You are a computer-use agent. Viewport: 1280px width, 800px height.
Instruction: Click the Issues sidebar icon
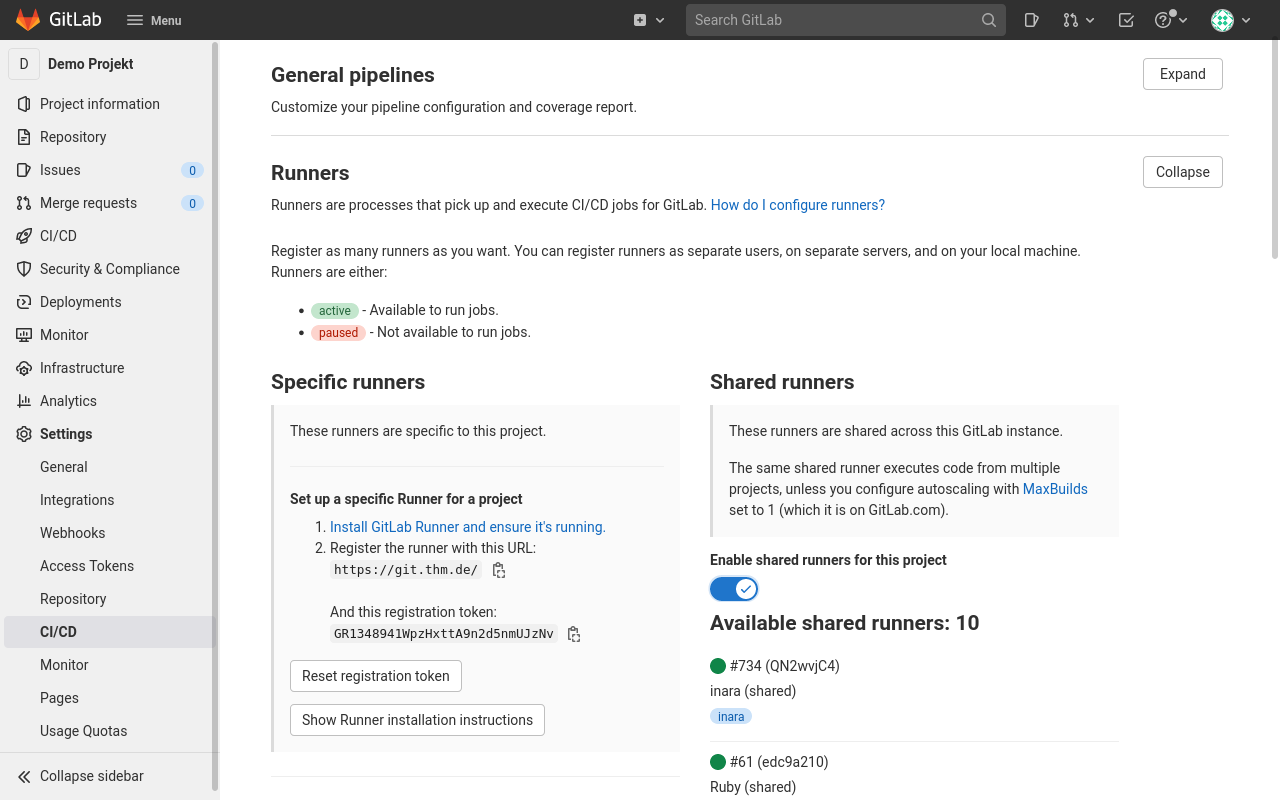(24, 170)
